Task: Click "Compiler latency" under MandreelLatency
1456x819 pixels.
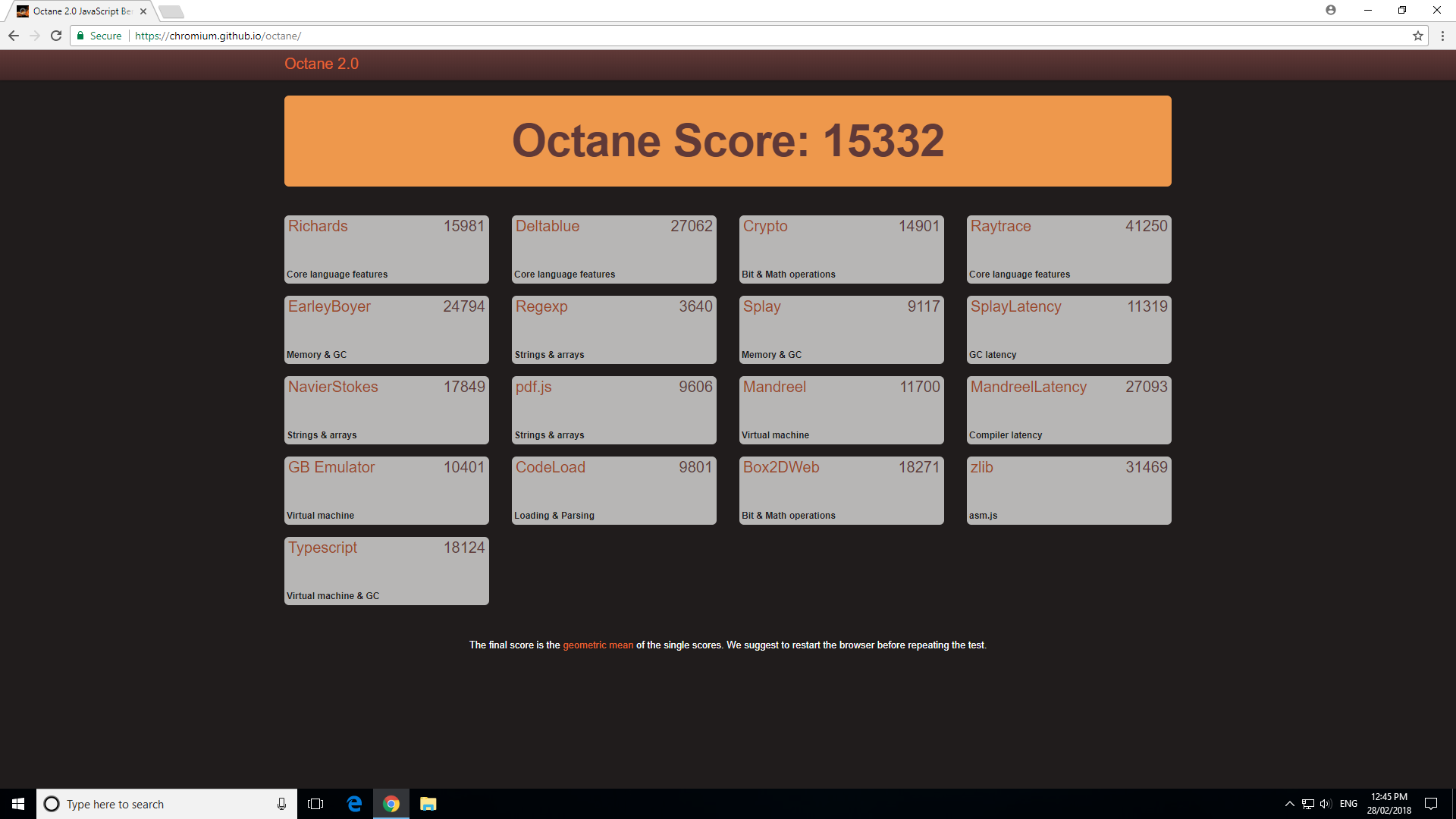Action: tap(1006, 435)
